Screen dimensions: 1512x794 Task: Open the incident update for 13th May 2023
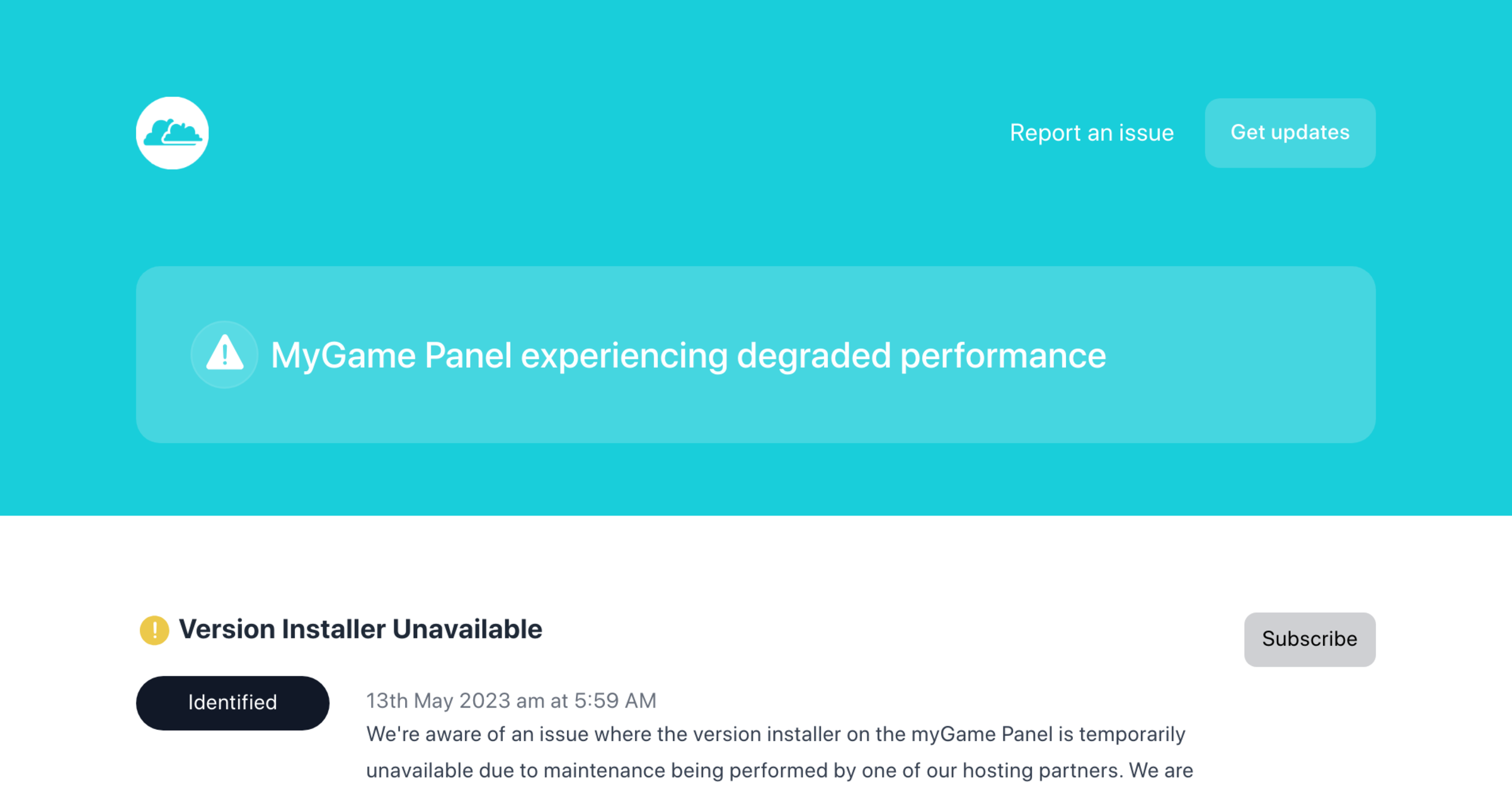point(510,700)
